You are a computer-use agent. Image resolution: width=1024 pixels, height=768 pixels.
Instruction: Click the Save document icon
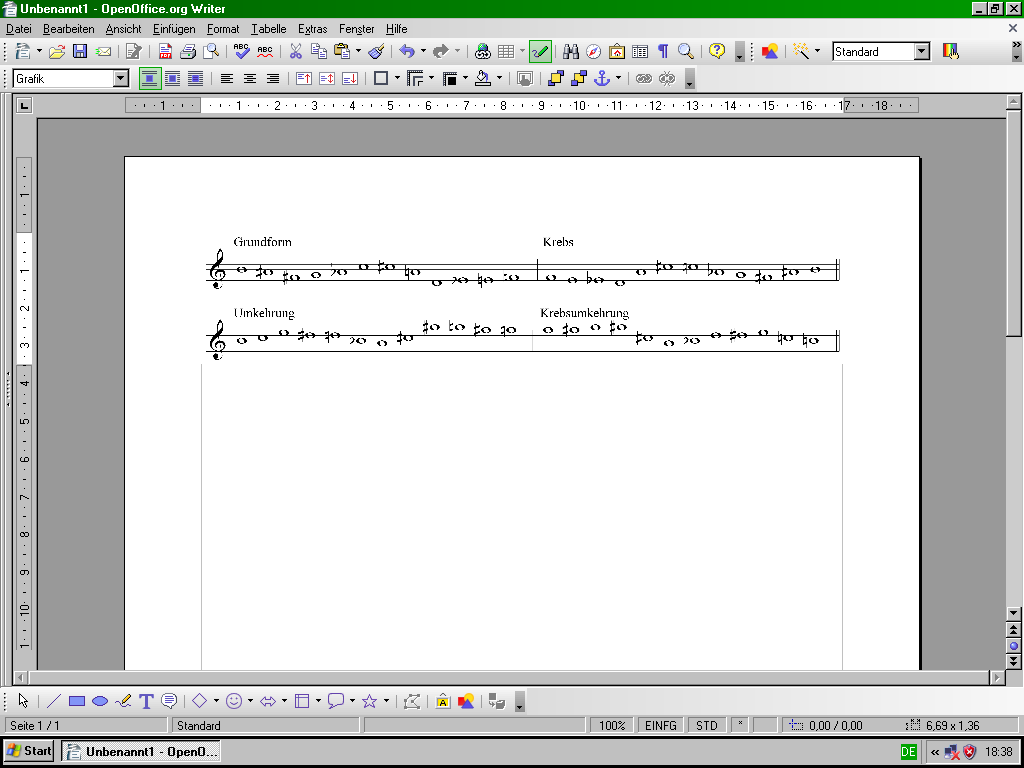click(80, 52)
